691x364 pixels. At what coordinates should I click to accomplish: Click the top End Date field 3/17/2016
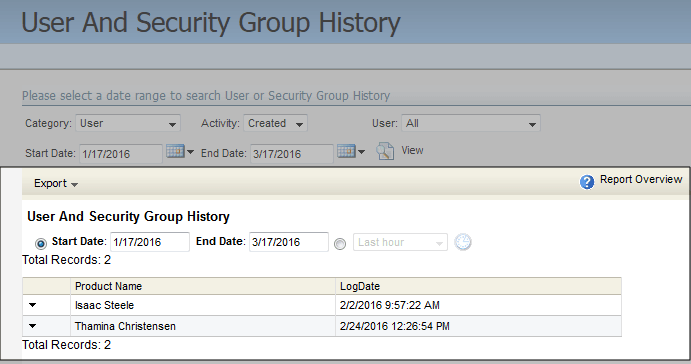[x=292, y=154]
